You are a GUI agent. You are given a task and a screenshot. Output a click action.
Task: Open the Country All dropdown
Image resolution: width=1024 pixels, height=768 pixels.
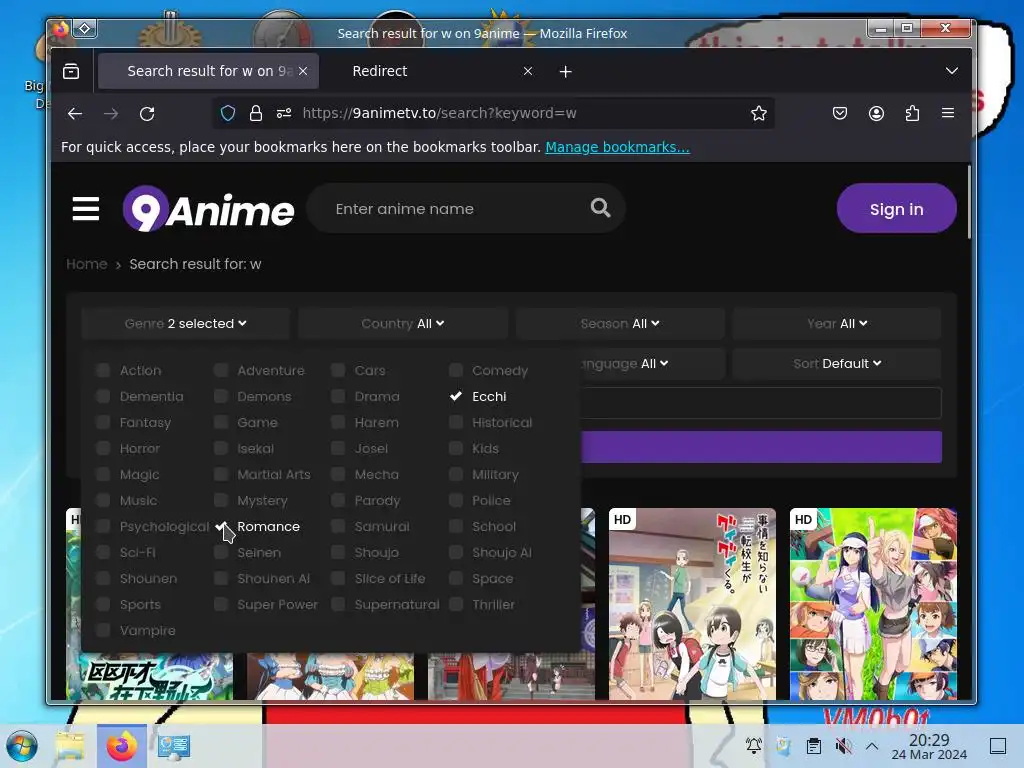(403, 323)
